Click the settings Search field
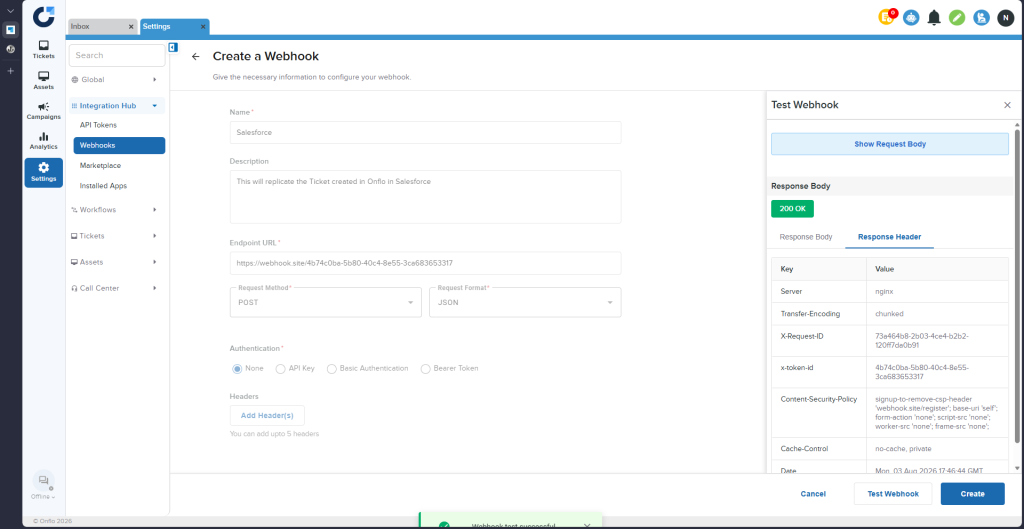 pyautogui.click(x=117, y=56)
